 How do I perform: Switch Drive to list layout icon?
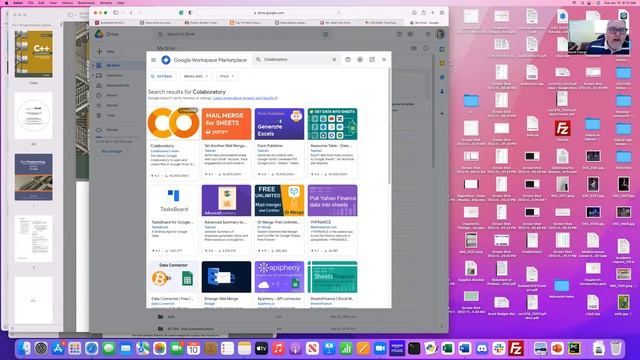click(x=413, y=48)
